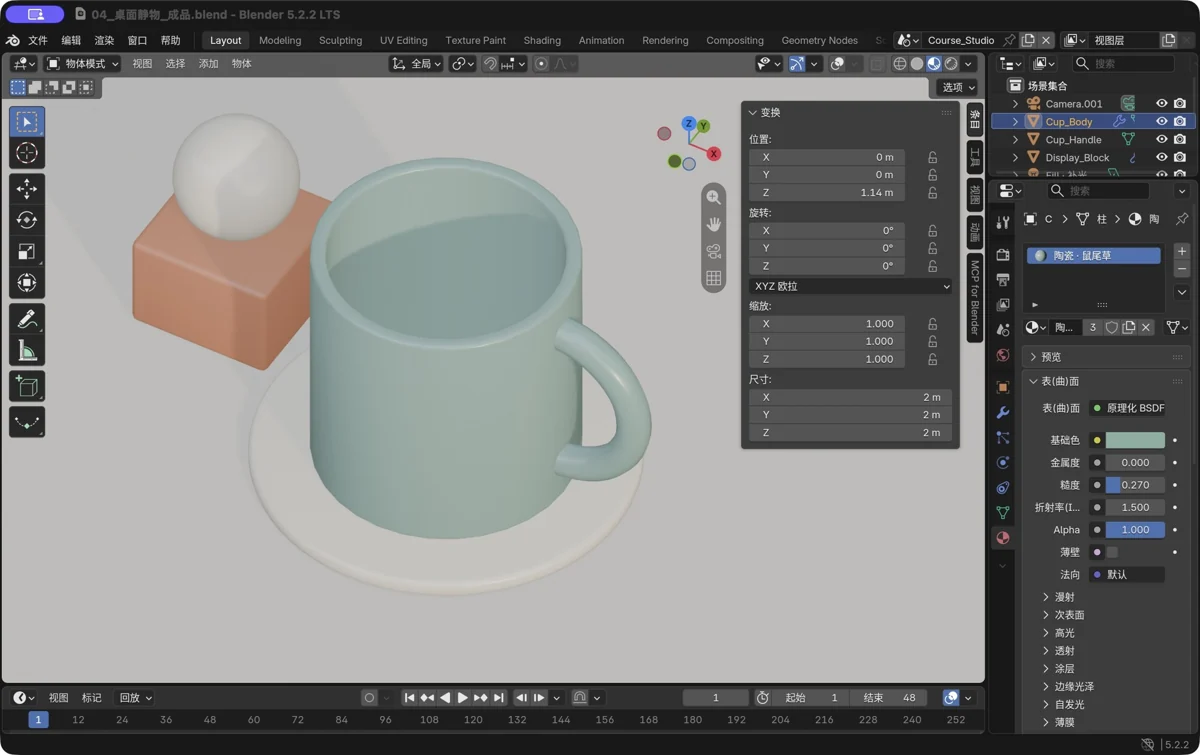Image resolution: width=1200 pixels, height=755 pixels.
Task: Hide Camera.001 using its eye icon
Action: 1161,104
